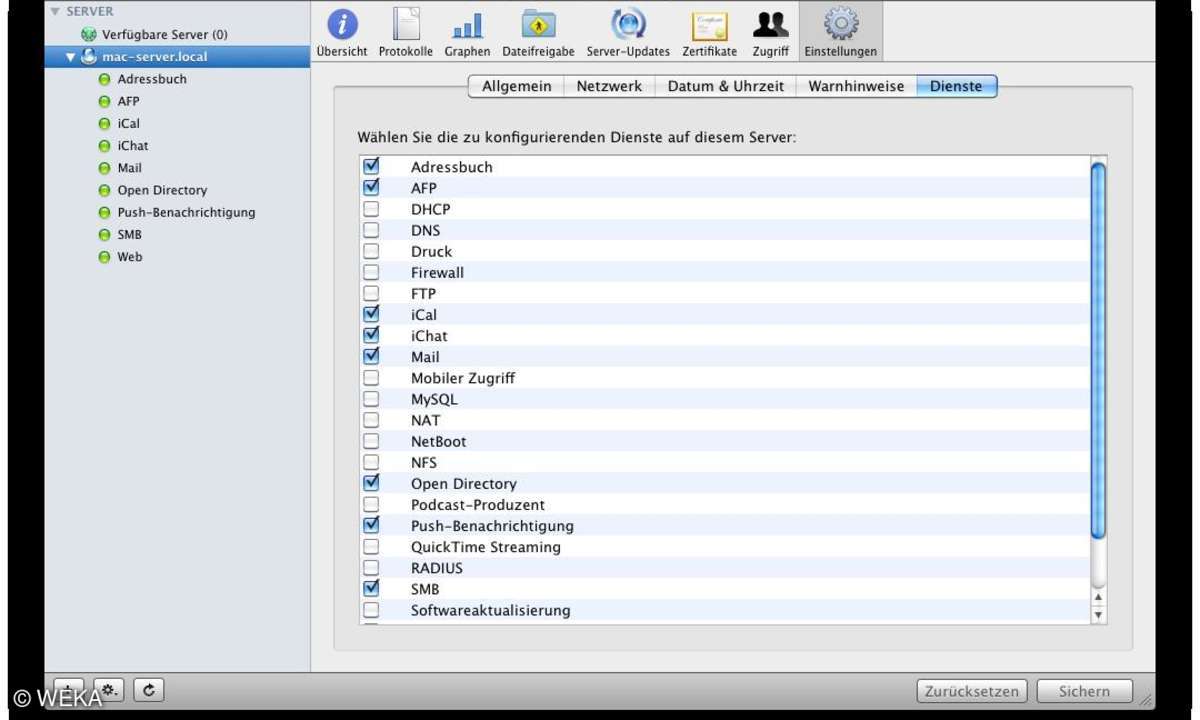This screenshot has height=720, width=1200.
Task: Select Open Directory in sidebar
Action: tap(162, 190)
